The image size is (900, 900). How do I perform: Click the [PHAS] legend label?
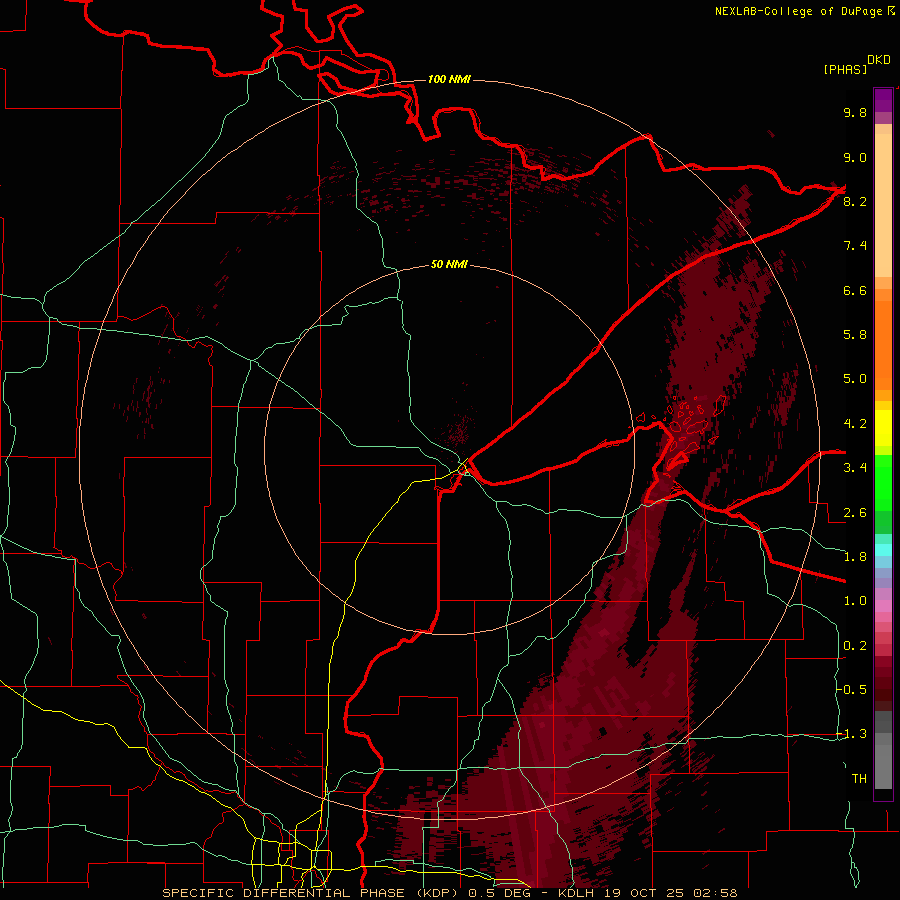tap(845, 69)
